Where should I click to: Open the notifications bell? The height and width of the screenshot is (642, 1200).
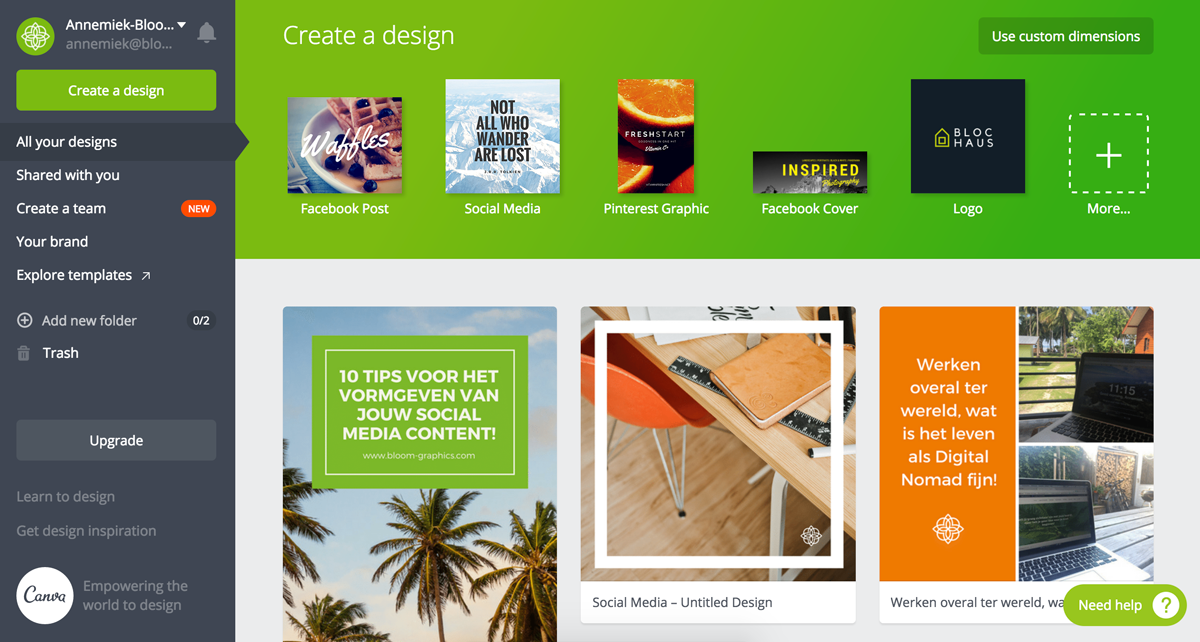pos(207,33)
